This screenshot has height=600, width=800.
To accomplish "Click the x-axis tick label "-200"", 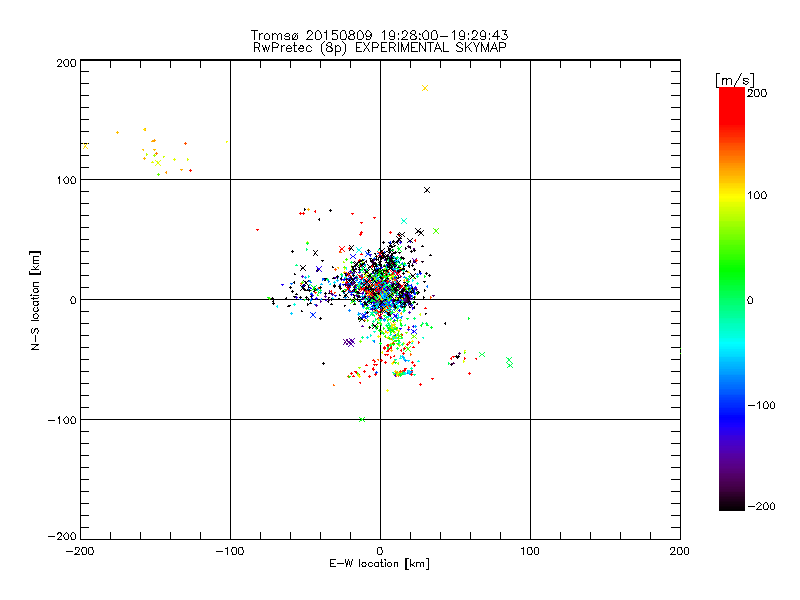I will [x=80, y=551].
